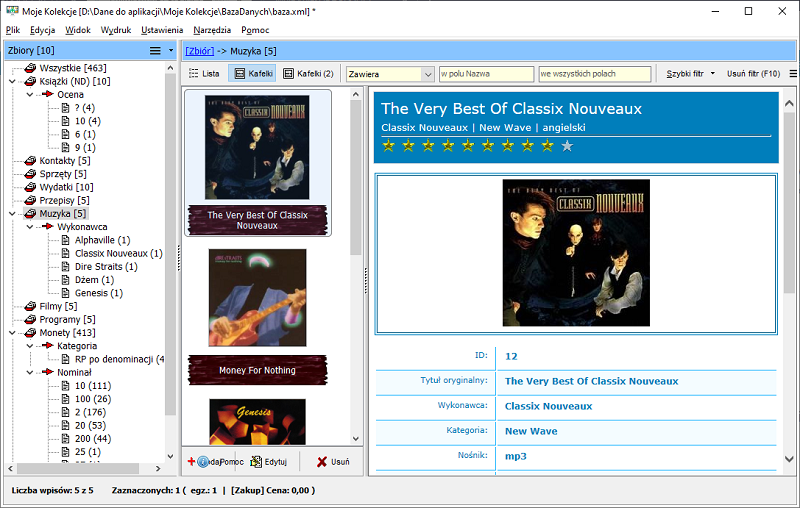Collapse the Kategoria subtree
This screenshot has width=800, height=508.
pos(30,346)
